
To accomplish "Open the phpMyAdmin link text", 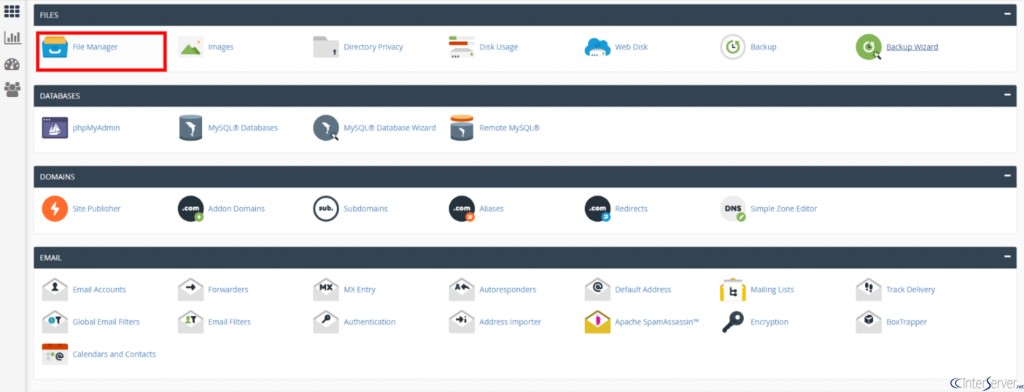I will (96, 128).
